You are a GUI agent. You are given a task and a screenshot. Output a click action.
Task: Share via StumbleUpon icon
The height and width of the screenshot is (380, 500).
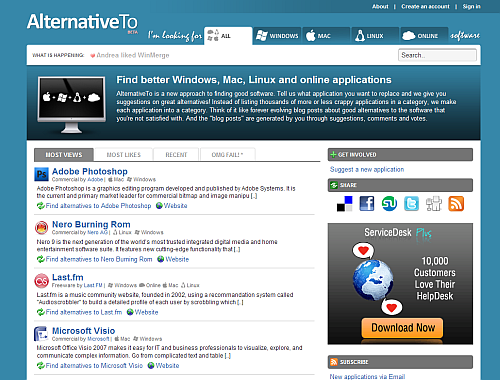click(x=389, y=204)
